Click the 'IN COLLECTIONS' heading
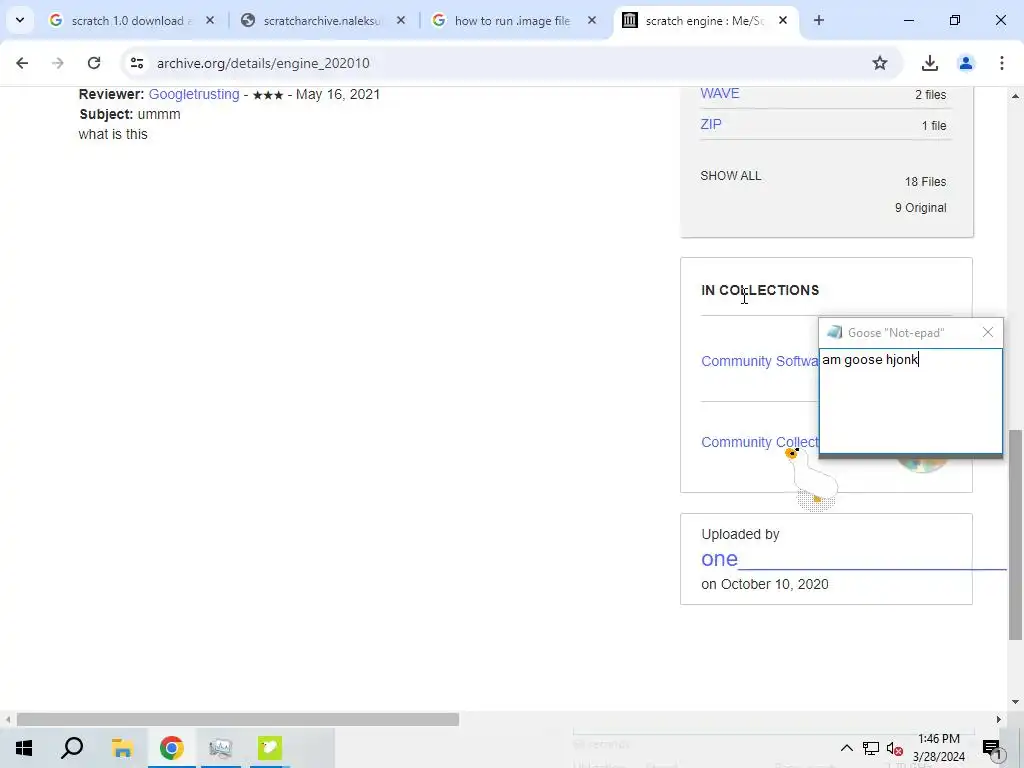Screen dimensions: 1024x768 pyautogui.click(x=760, y=290)
